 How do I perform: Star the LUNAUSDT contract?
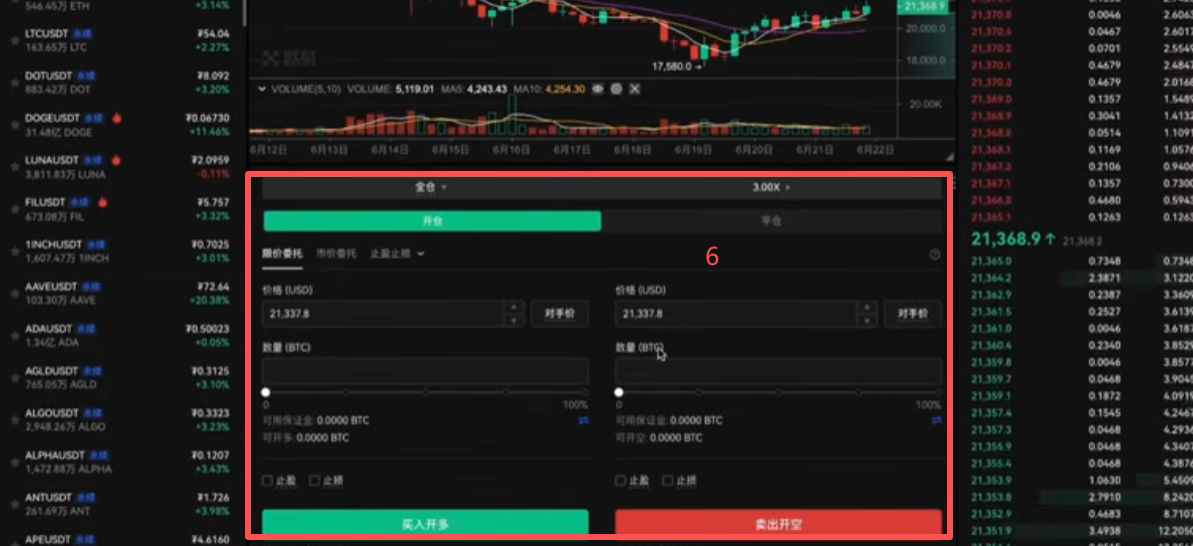coord(14,167)
